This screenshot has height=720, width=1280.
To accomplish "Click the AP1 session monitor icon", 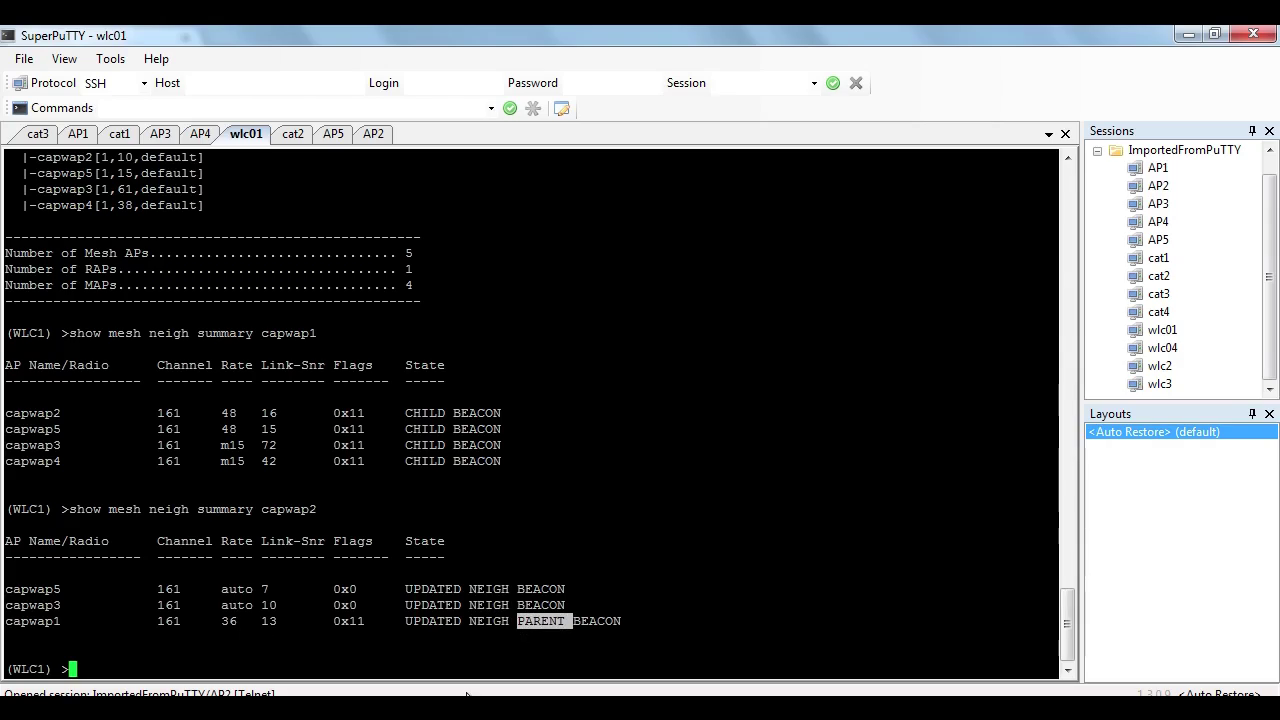I will coord(1135,168).
